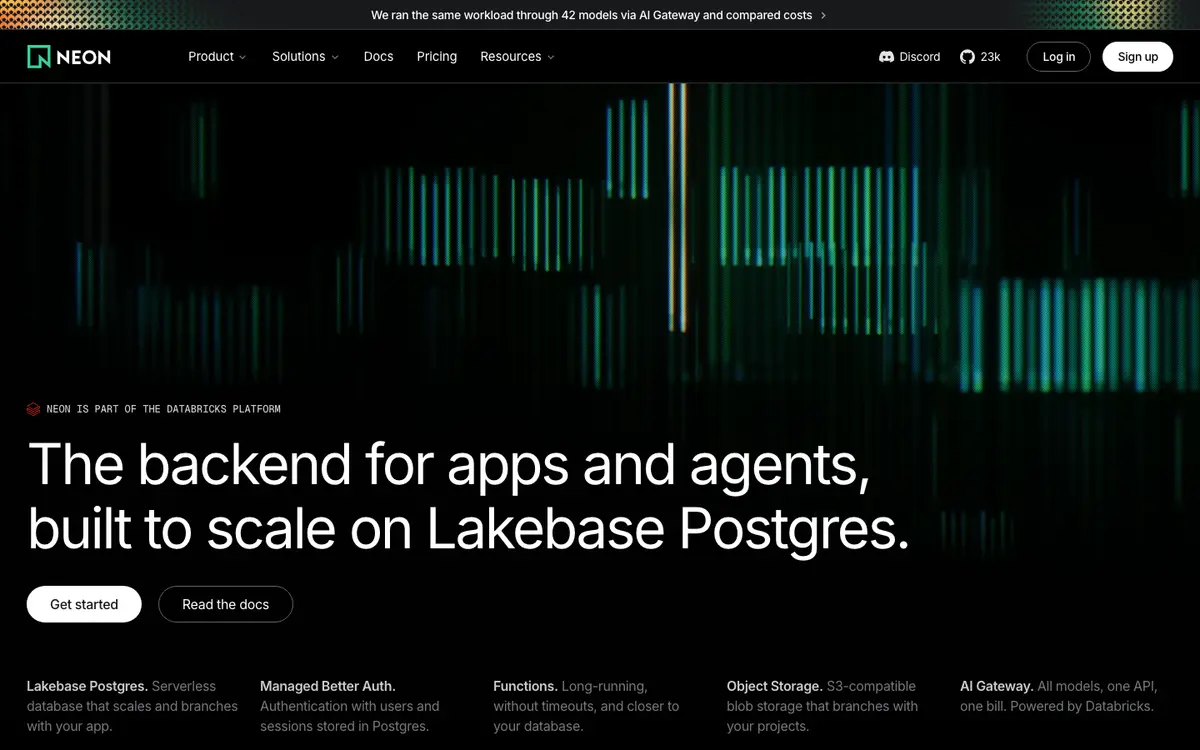Click the 23k GitHub stars count
The width and height of the screenshot is (1200, 750).
pos(990,57)
